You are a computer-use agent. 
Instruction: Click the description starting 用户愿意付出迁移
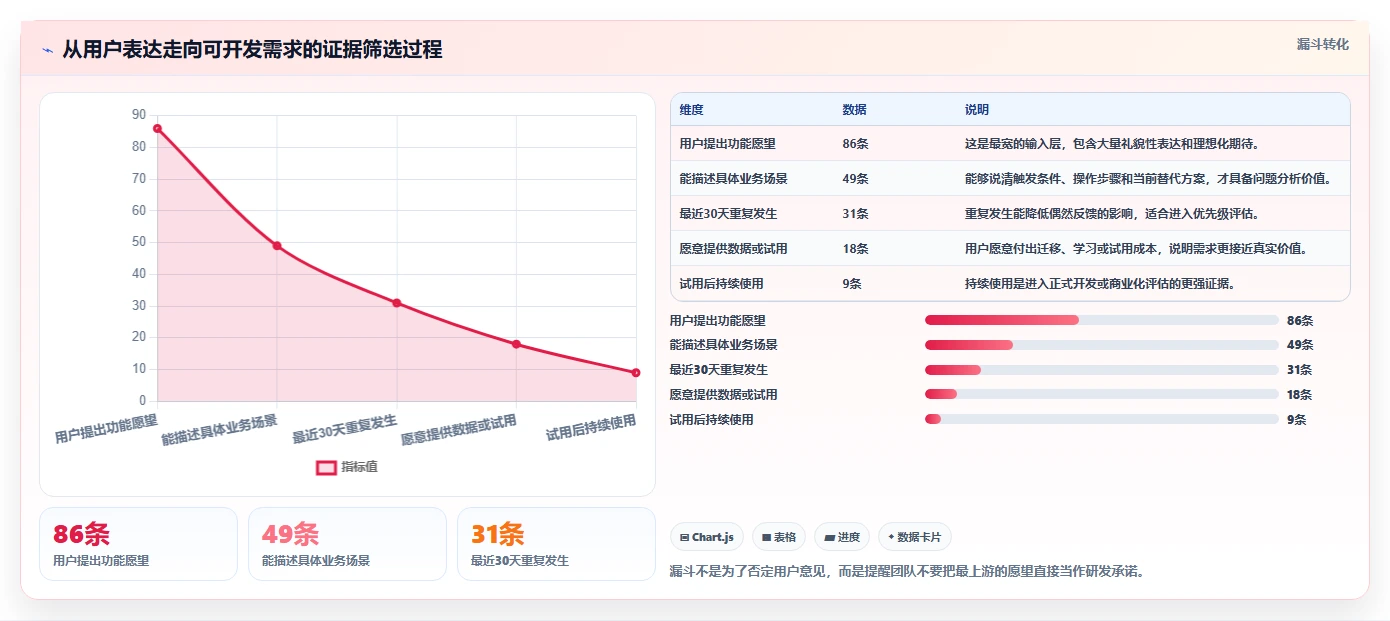[1136, 249]
